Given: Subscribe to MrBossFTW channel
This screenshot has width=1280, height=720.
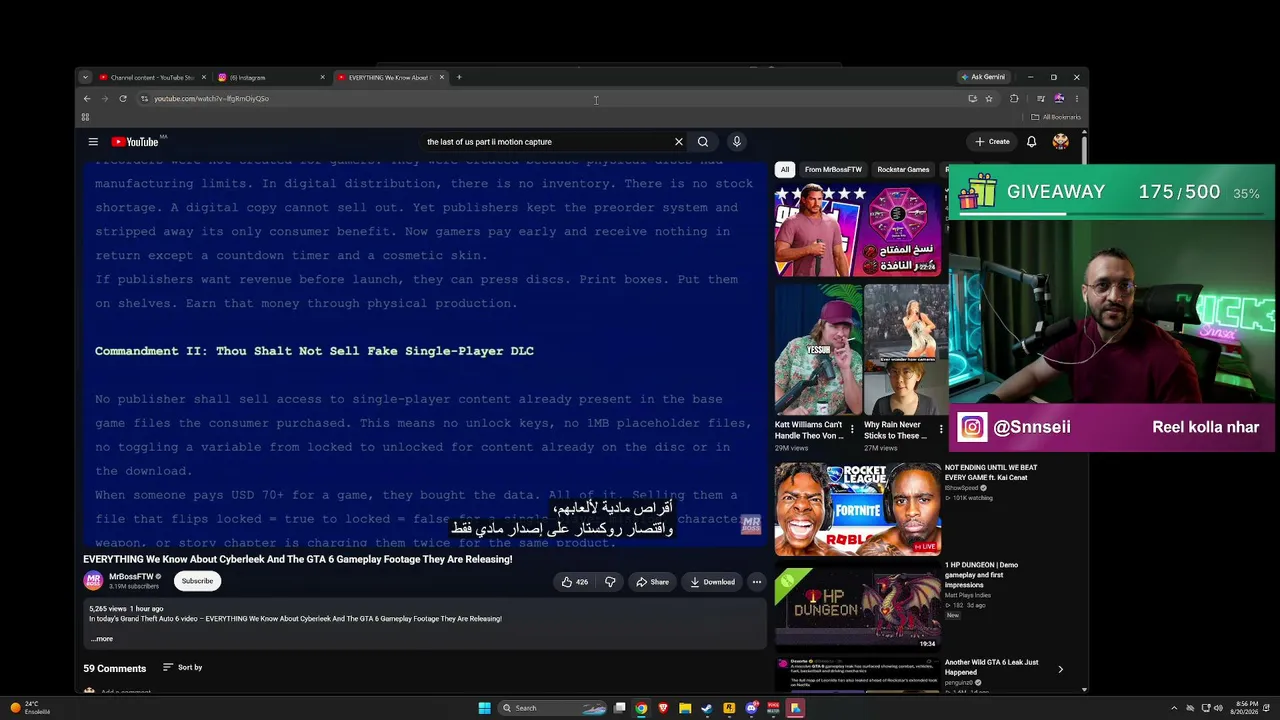Looking at the screenshot, I should click(197, 581).
